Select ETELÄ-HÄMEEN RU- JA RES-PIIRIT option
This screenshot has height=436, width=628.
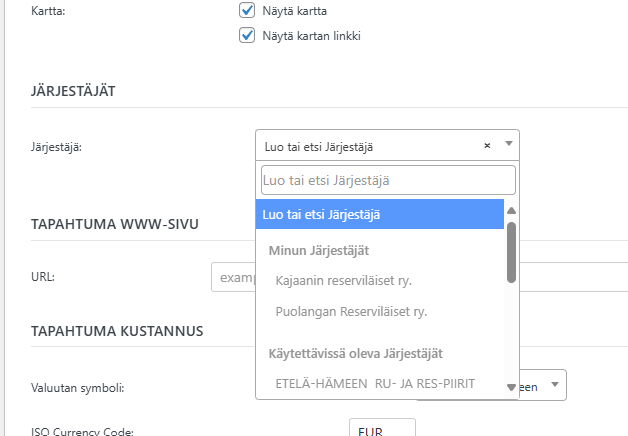pyautogui.click(x=374, y=383)
